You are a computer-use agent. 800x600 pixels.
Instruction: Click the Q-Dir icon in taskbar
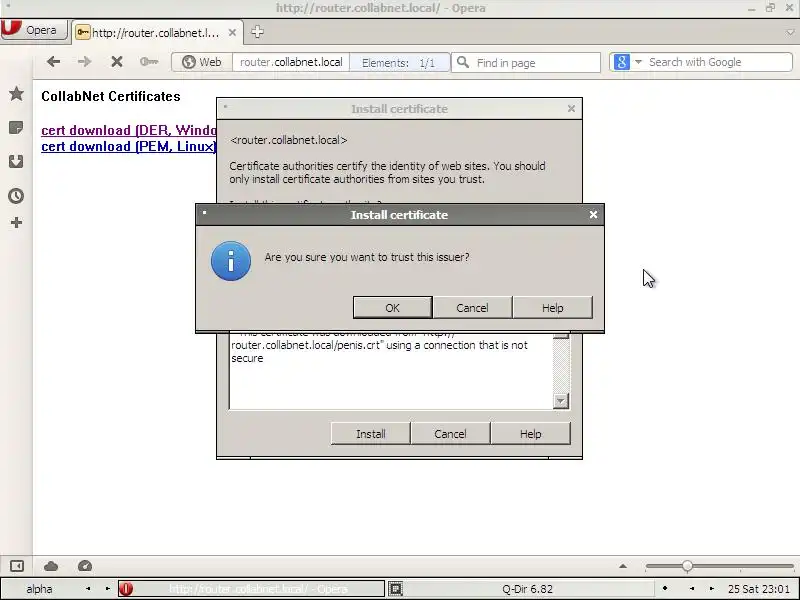pyautogui.click(x=395, y=589)
